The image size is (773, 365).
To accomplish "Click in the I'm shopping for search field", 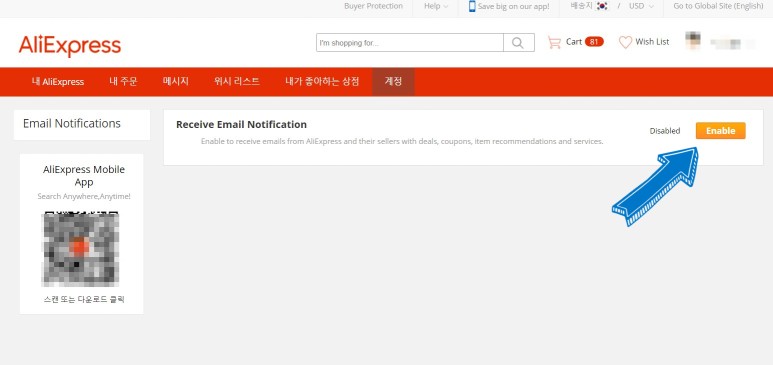I will pyautogui.click(x=410, y=43).
